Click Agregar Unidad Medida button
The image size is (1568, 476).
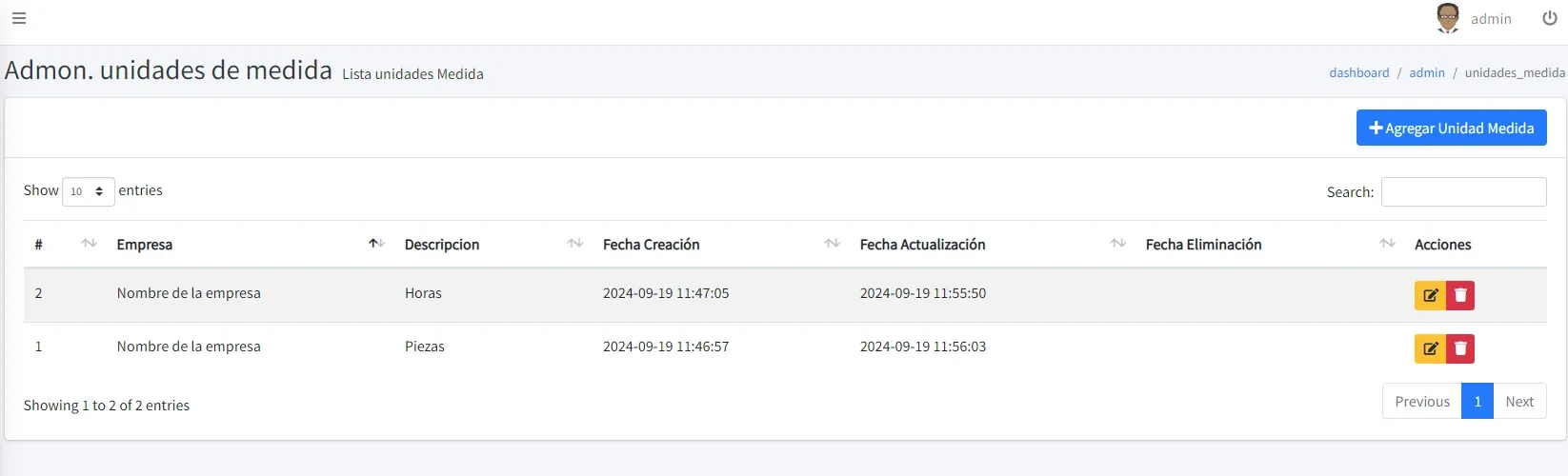click(1452, 128)
